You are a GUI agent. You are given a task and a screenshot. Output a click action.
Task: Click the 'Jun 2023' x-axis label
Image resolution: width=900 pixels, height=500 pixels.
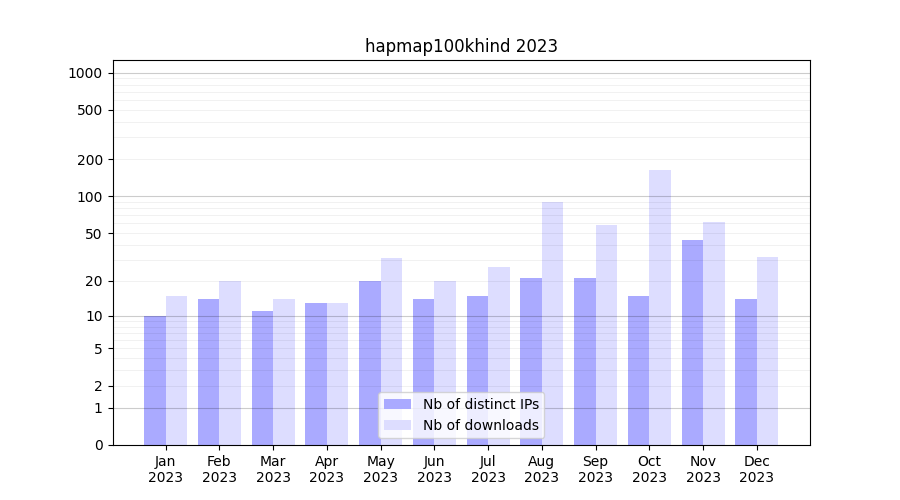[434, 469]
